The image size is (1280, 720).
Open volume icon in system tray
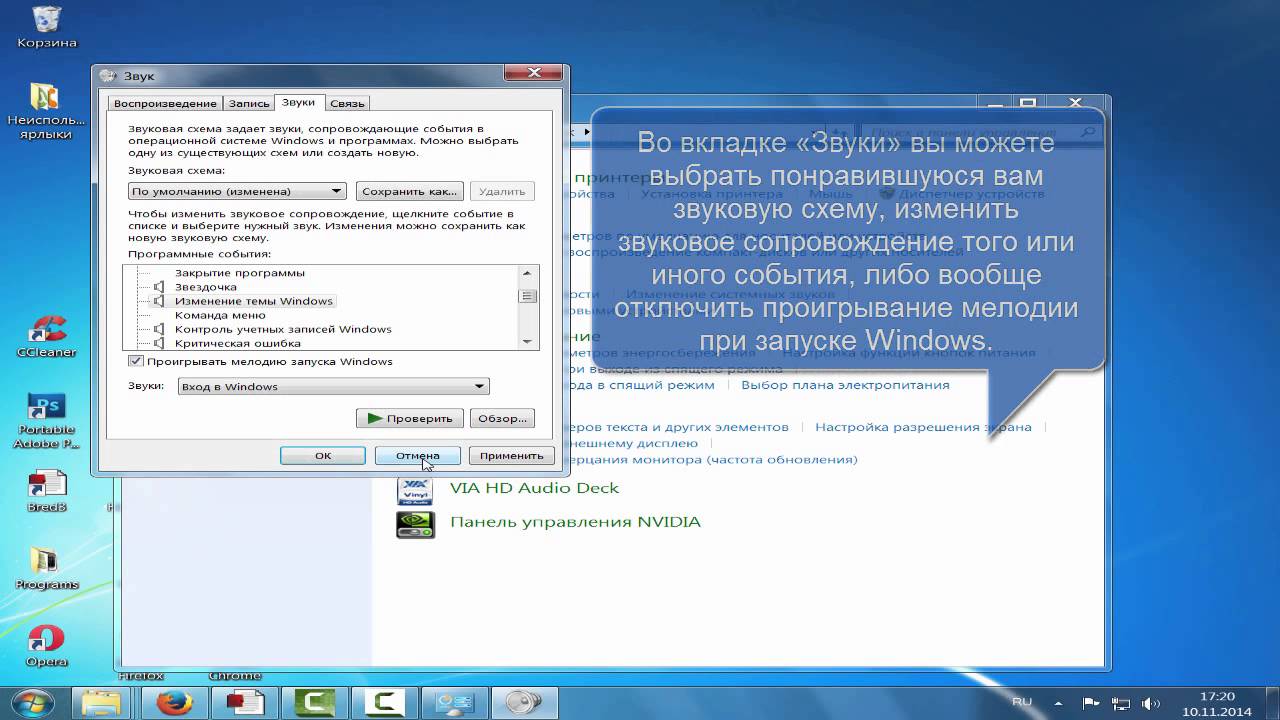[x=1151, y=703]
